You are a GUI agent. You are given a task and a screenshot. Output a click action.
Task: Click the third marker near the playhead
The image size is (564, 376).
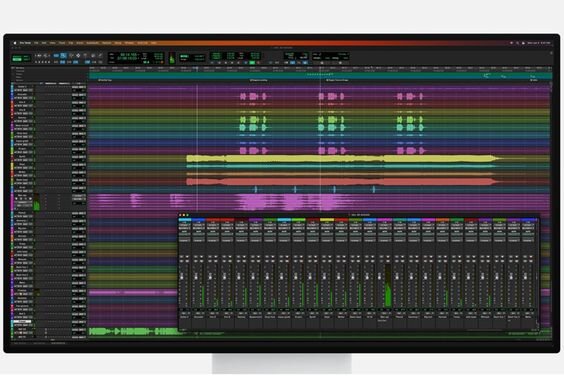tap(337, 80)
